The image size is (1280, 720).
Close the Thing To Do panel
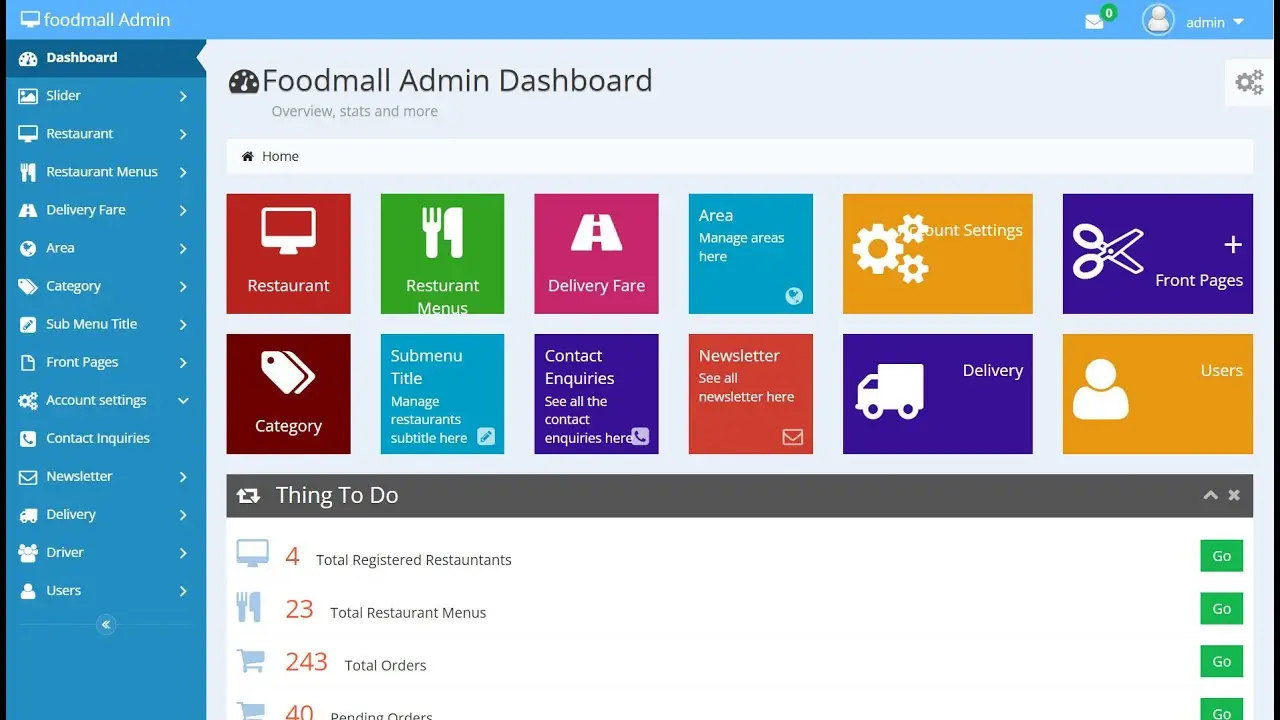(1234, 495)
